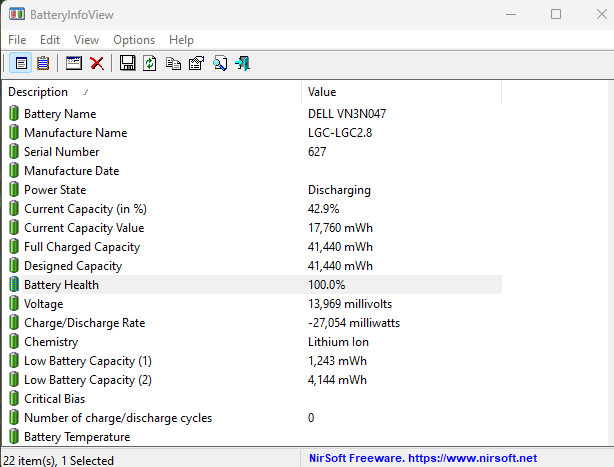
Task: Copy selected items using toolbar icon
Action: (173, 63)
